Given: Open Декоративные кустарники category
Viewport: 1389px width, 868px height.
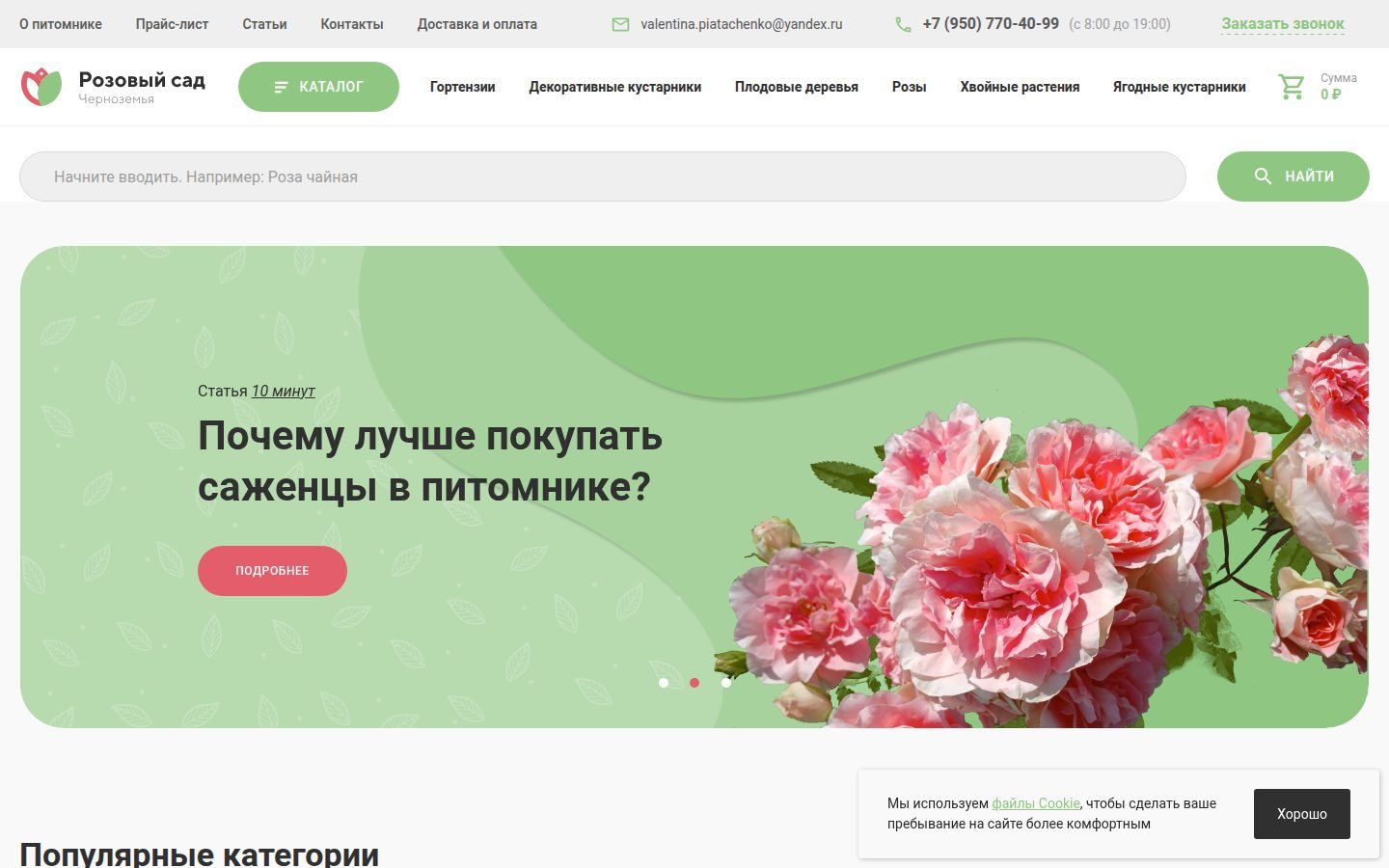Looking at the screenshot, I should (x=615, y=87).
